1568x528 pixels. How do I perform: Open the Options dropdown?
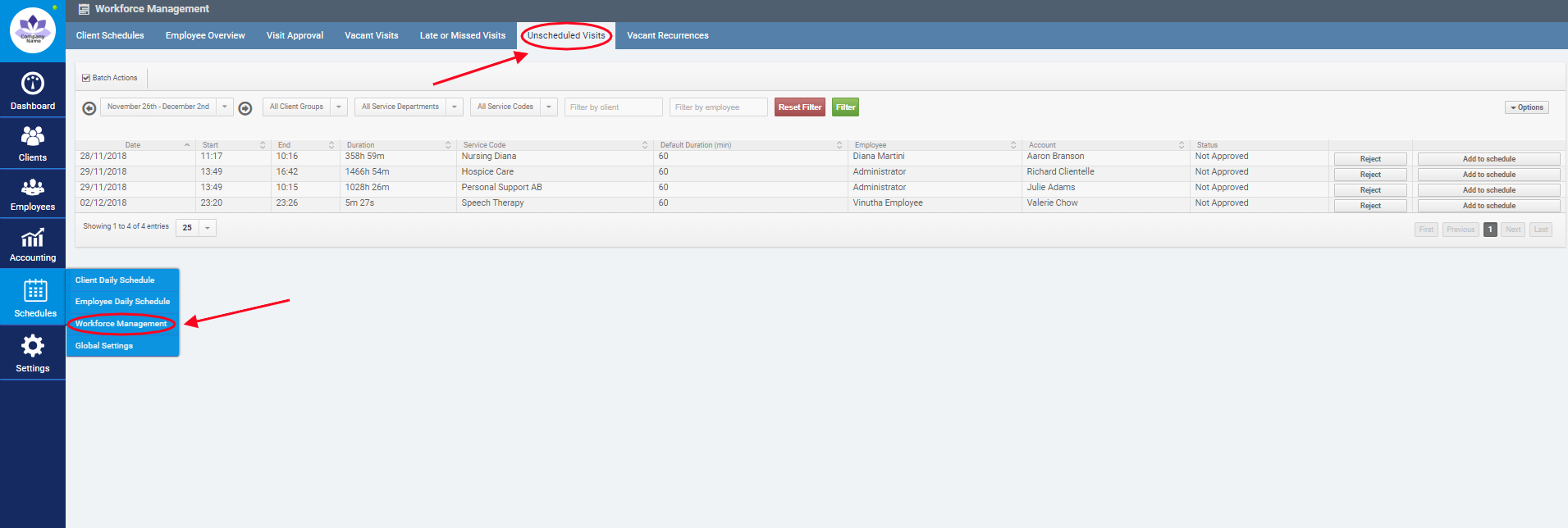coord(1526,107)
